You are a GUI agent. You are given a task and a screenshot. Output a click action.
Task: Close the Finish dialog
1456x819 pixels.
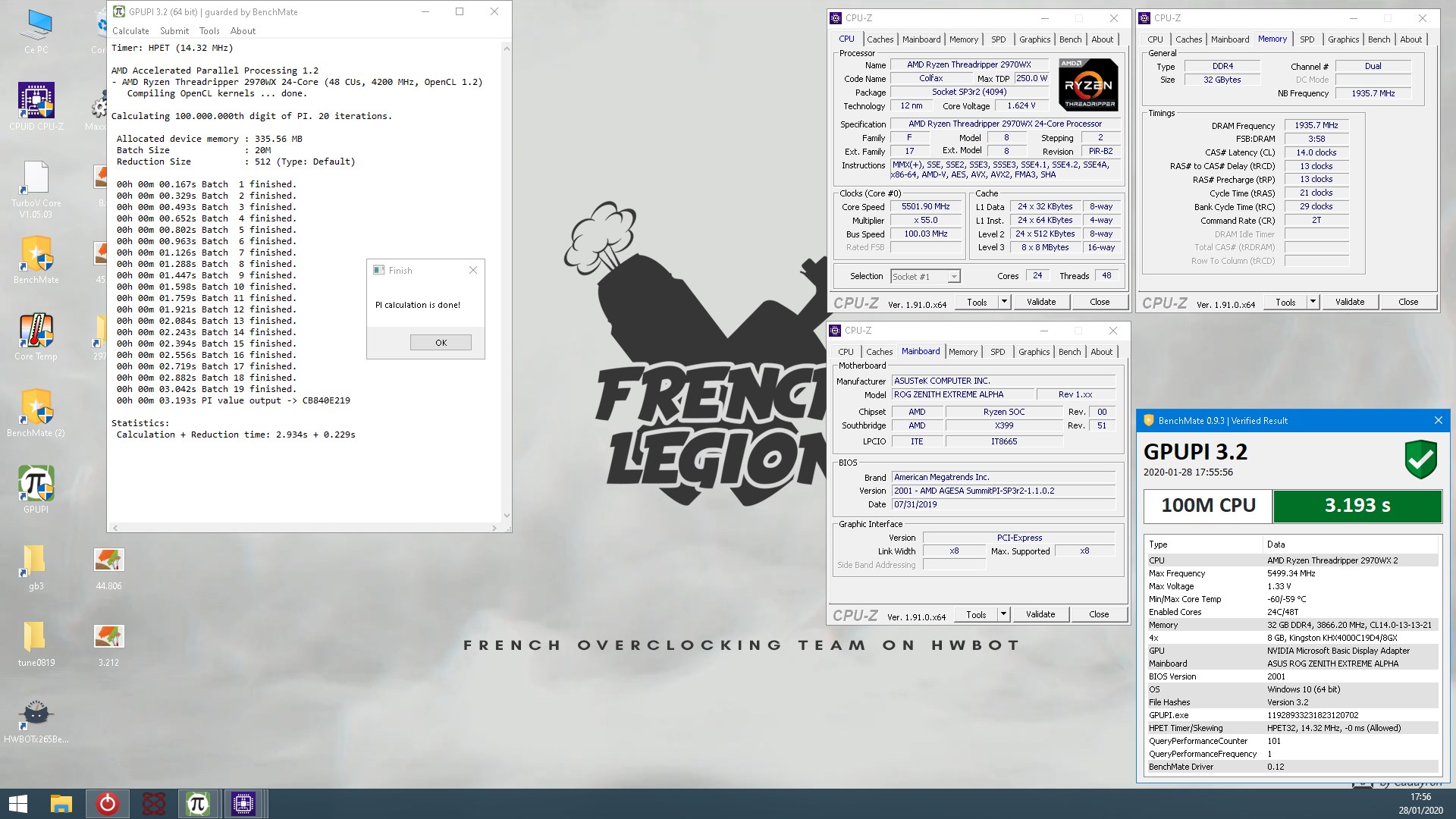(x=473, y=270)
